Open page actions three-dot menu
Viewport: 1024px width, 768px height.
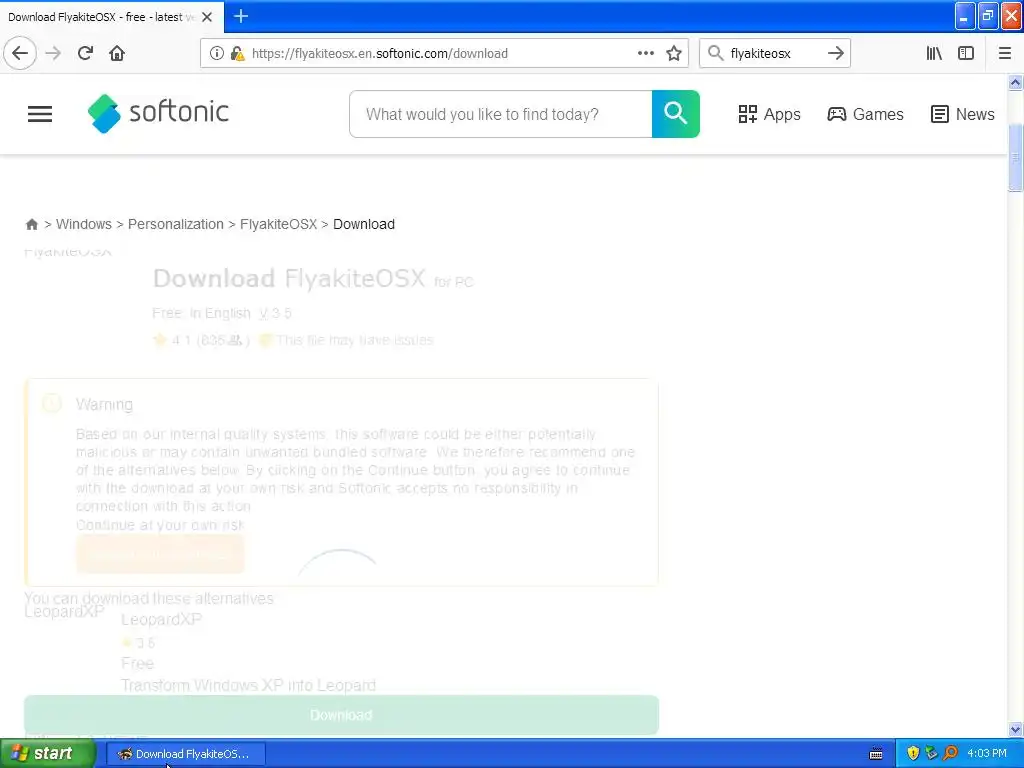pyautogui.click(x=645, y=53)
